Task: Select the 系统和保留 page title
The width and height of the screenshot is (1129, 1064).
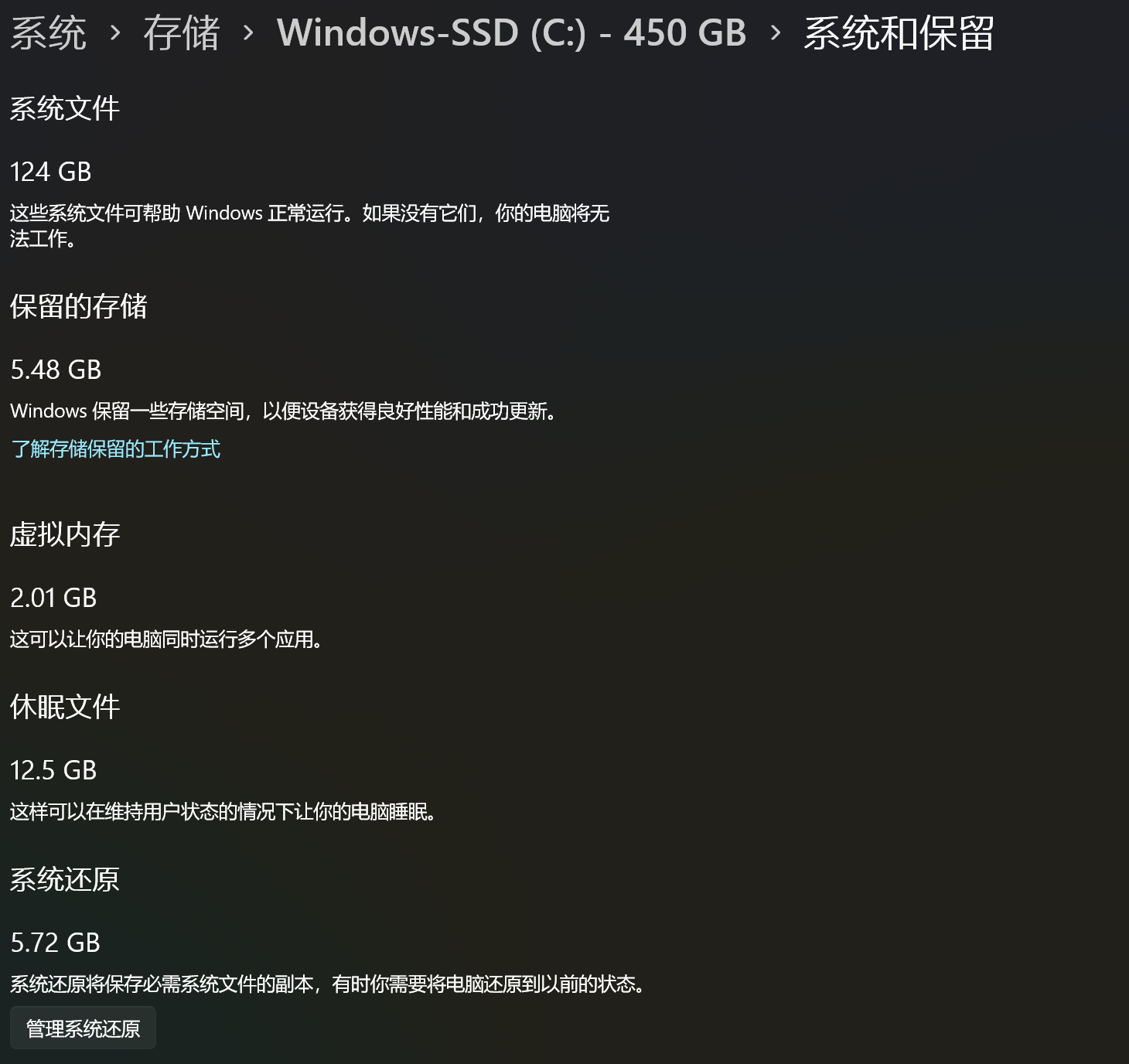Action: (899, 33)
